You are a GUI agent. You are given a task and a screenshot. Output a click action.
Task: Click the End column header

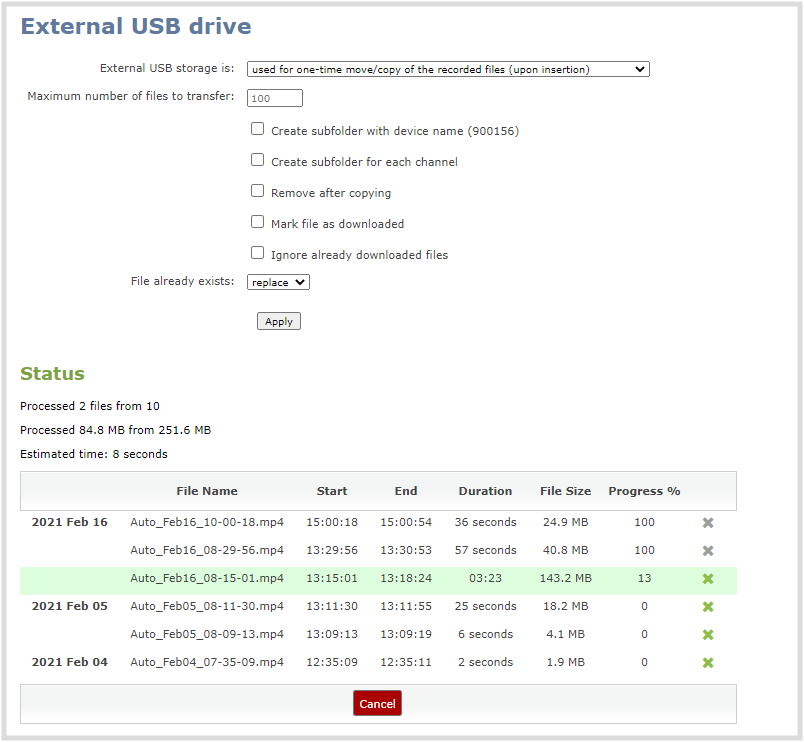pos(406,491)
